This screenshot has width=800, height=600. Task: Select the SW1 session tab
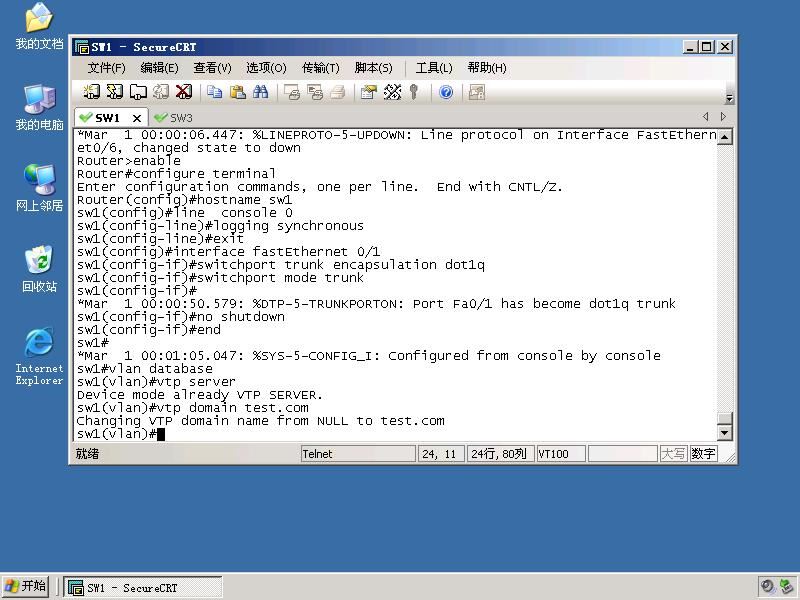point(106,118)
